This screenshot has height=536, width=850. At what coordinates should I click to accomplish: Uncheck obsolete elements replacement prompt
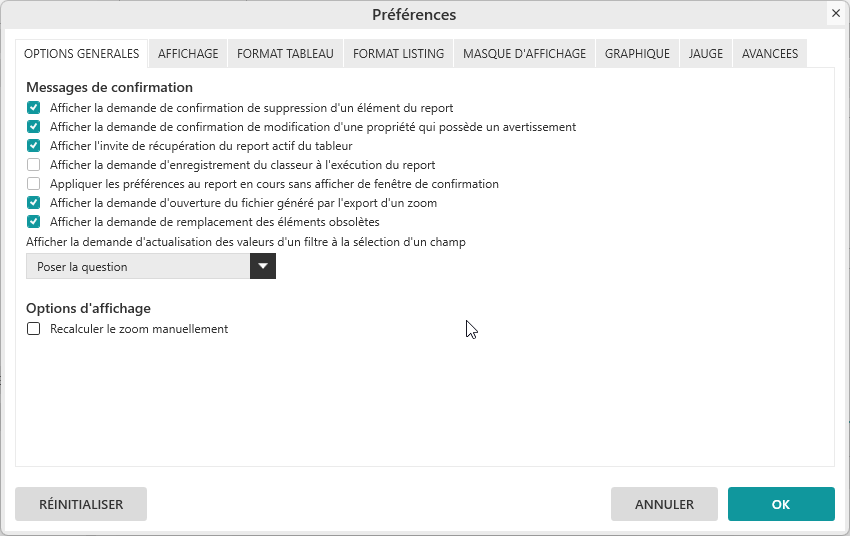point(34,222)
